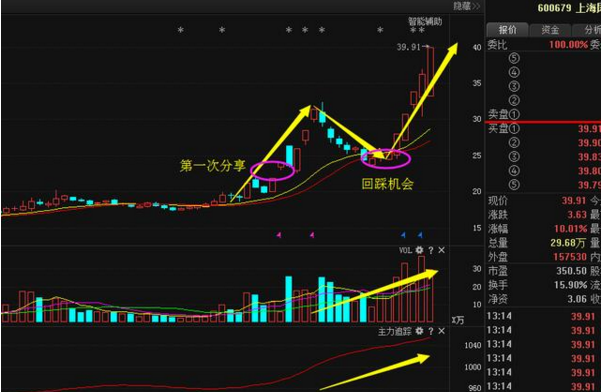601x392 pixels.
Task: Collapse the panel using 隐藏 arrows
Action: pos(466,6)
